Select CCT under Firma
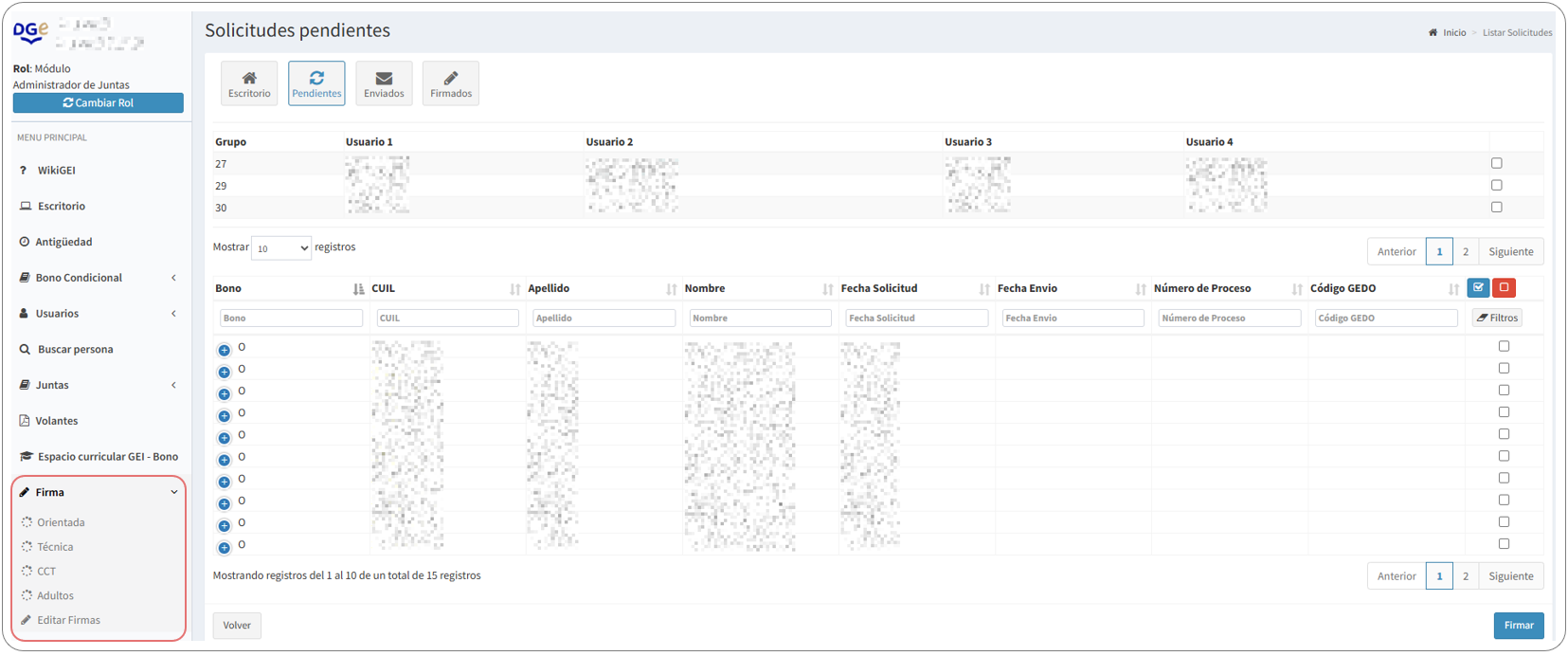Screen dimensions: 1568x656 coord(46,571)
